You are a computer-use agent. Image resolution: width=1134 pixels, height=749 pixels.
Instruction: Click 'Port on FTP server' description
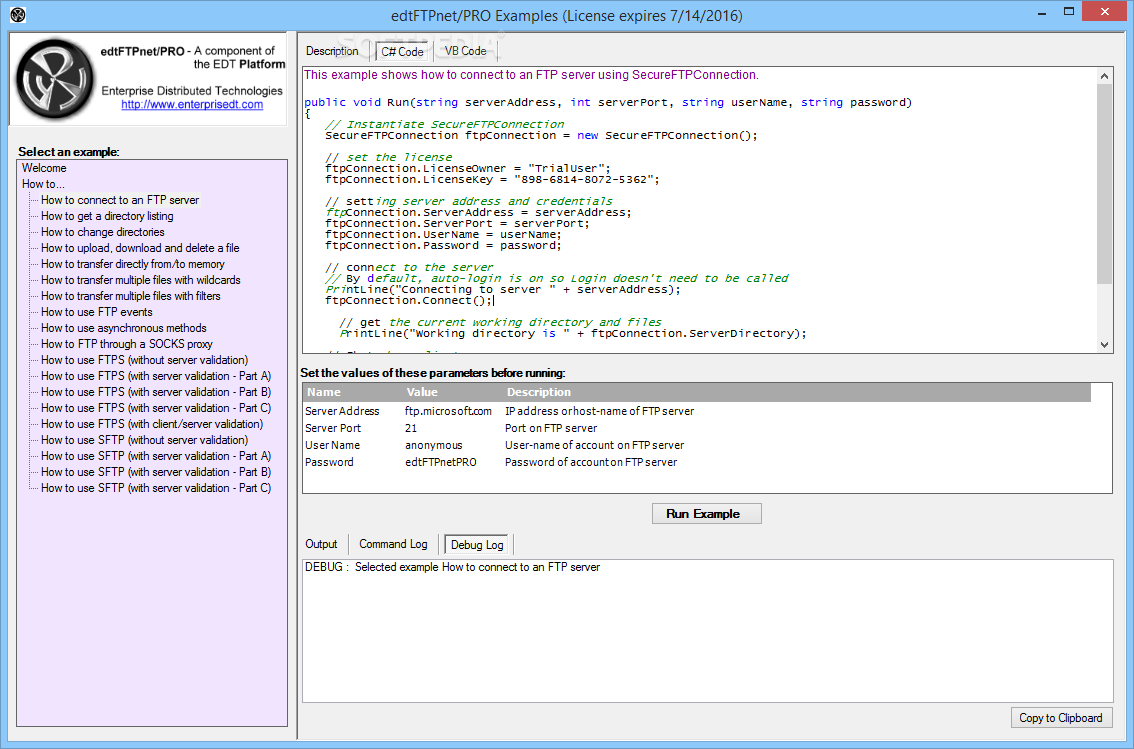(x=551, y=428)
